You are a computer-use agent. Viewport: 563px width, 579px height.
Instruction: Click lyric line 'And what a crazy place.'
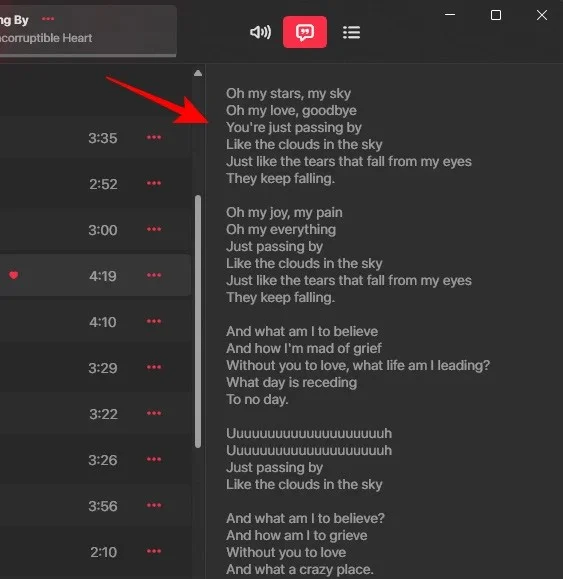(x=300, y=569)
